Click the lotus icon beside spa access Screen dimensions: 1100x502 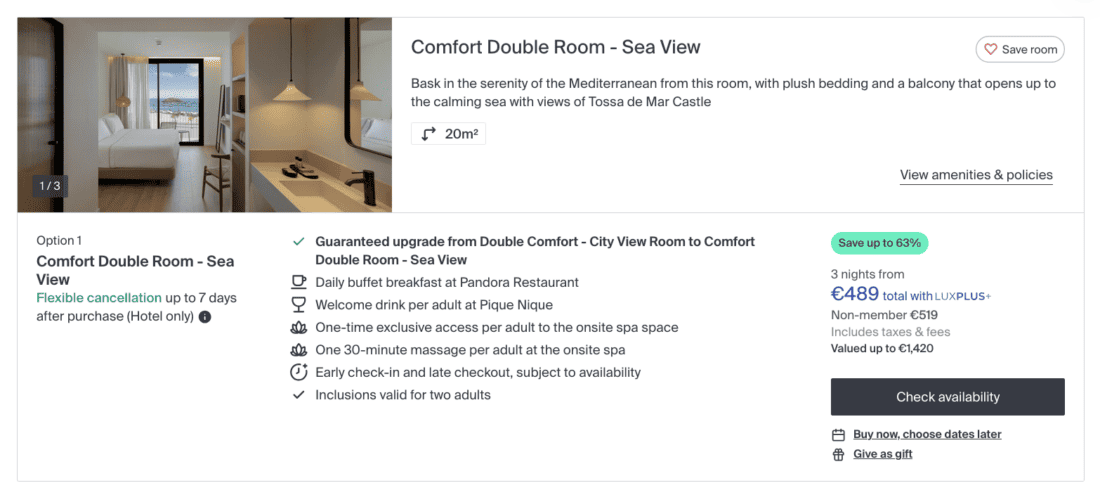point(298,327)
